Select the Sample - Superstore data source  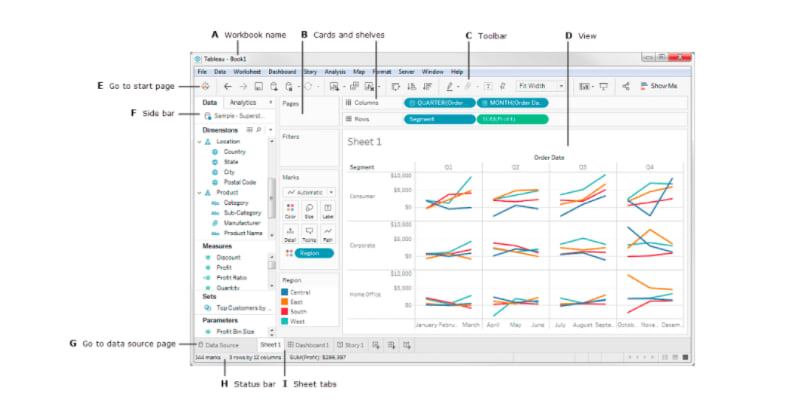coord(234,116)
